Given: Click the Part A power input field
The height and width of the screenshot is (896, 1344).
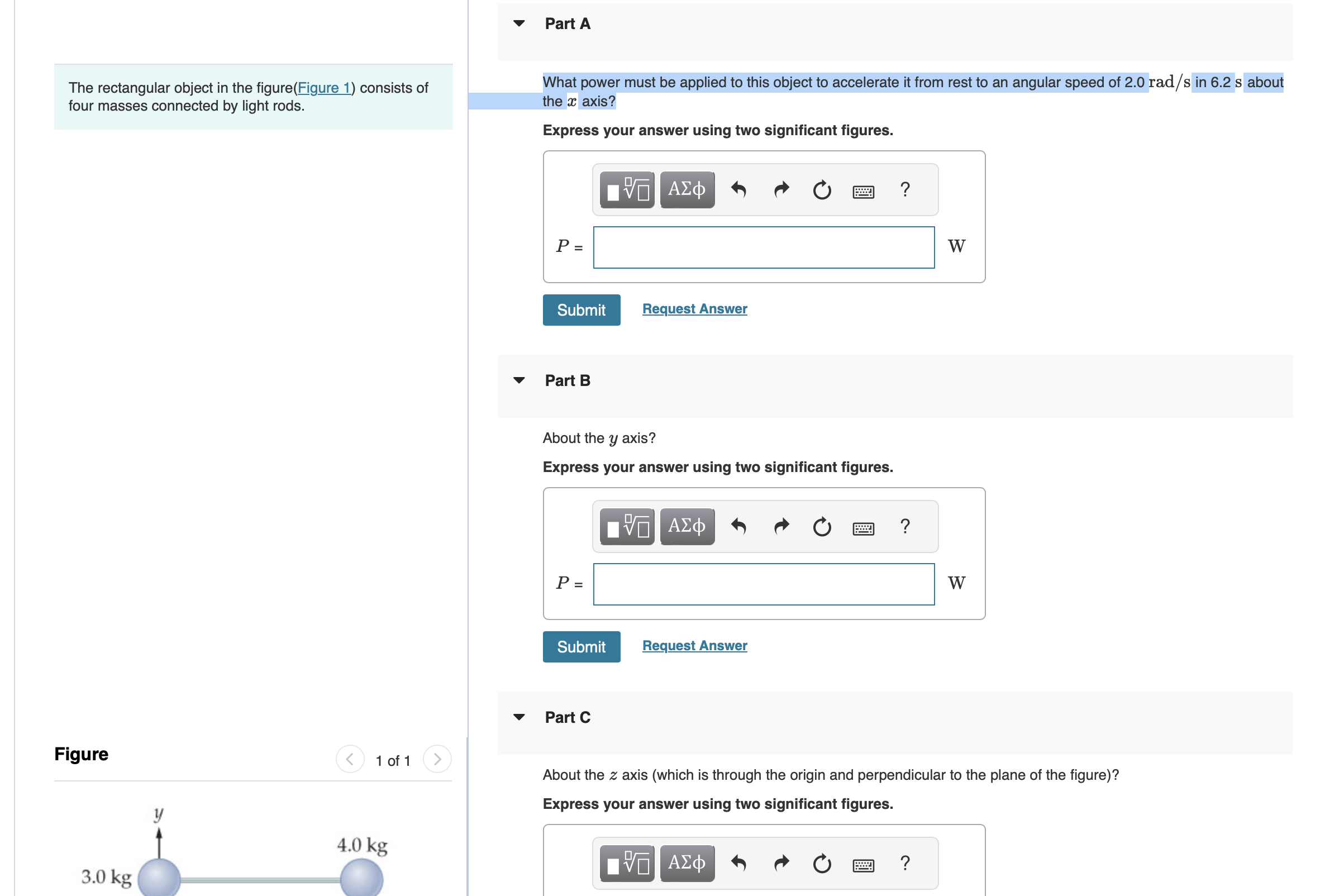Looking at the screenshot, I should point(764,247).
